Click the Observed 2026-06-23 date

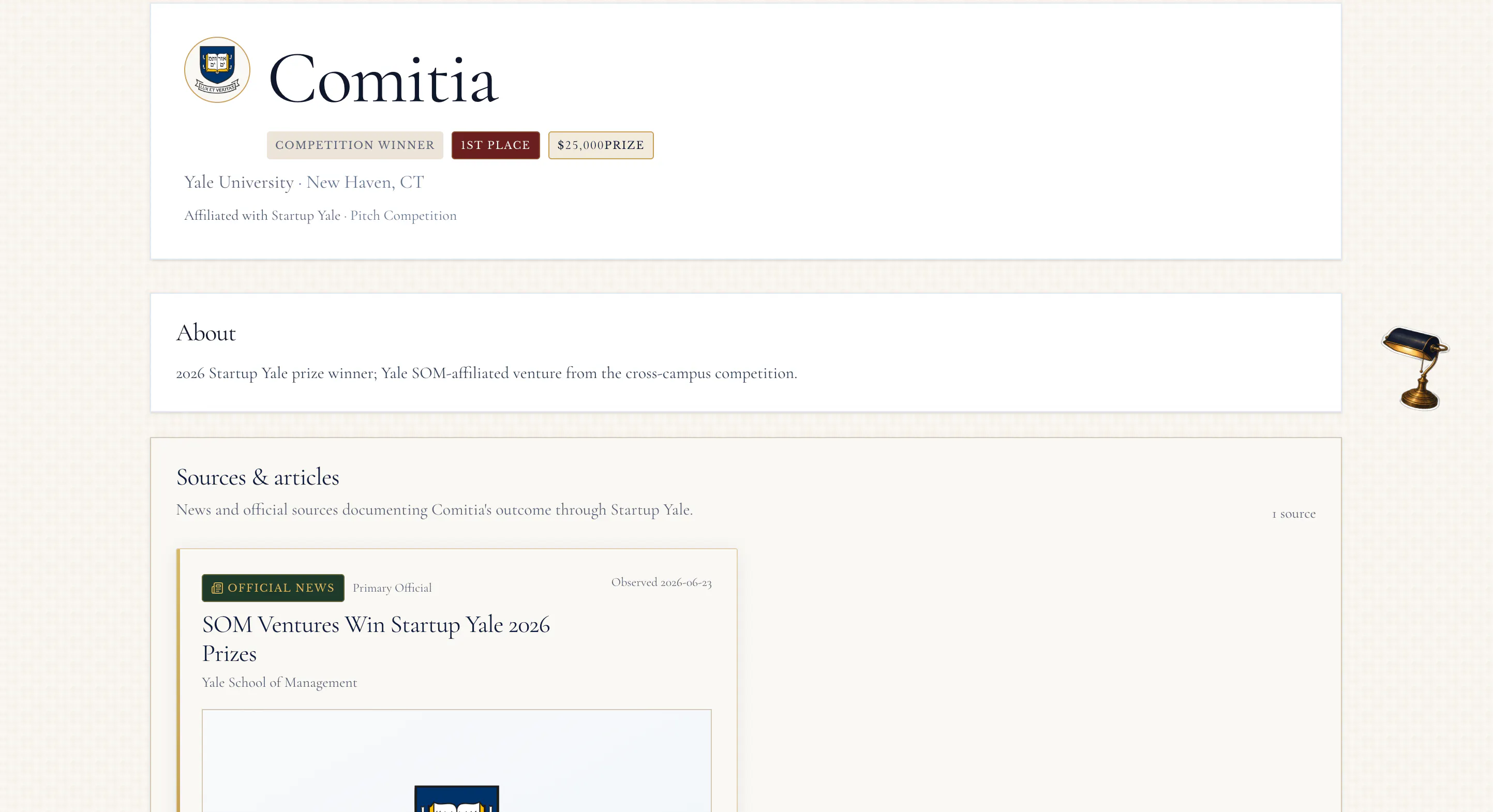(x=661, y=582)
